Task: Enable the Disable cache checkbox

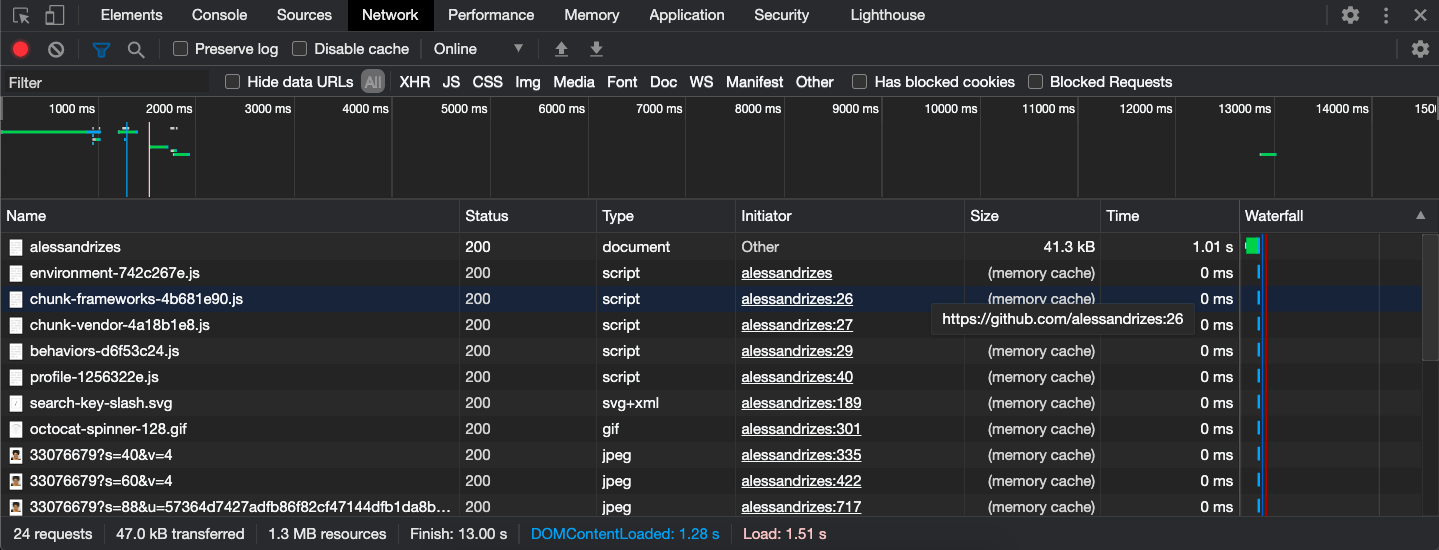Action: pyautogui.click(x=299, y=49)
